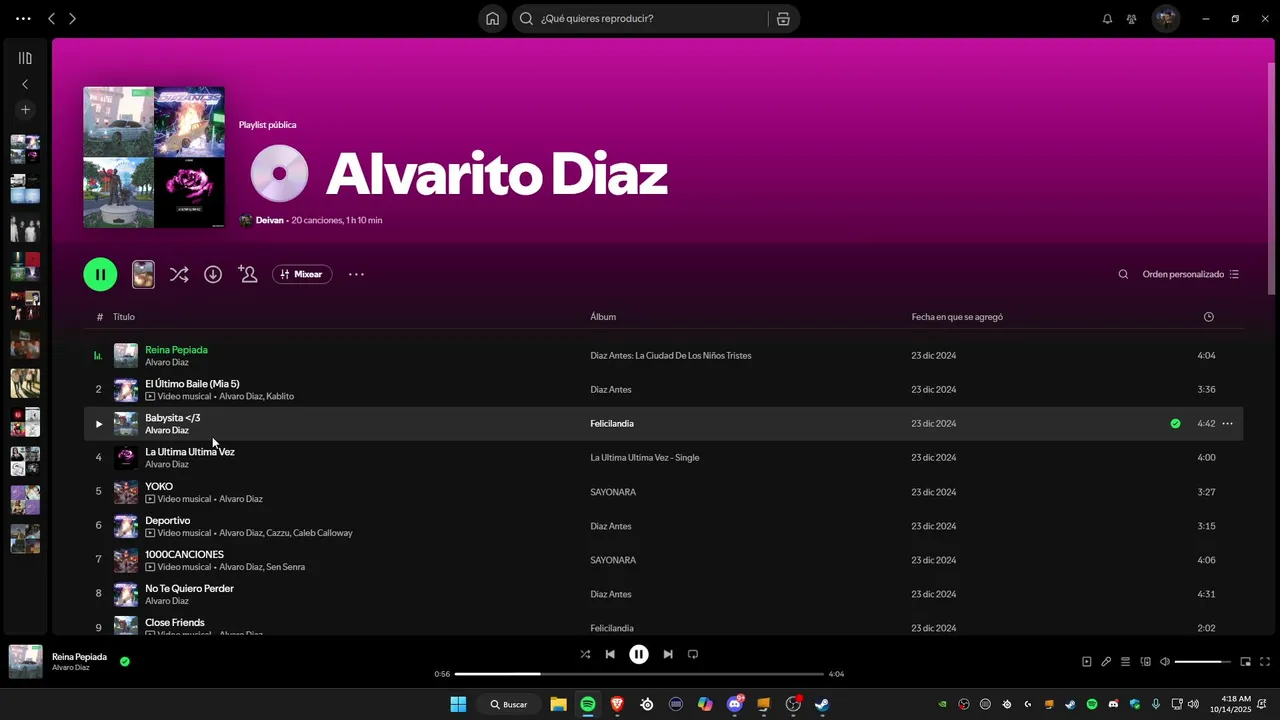
Task: Sort by the Título column header
Action: (123, 317)
